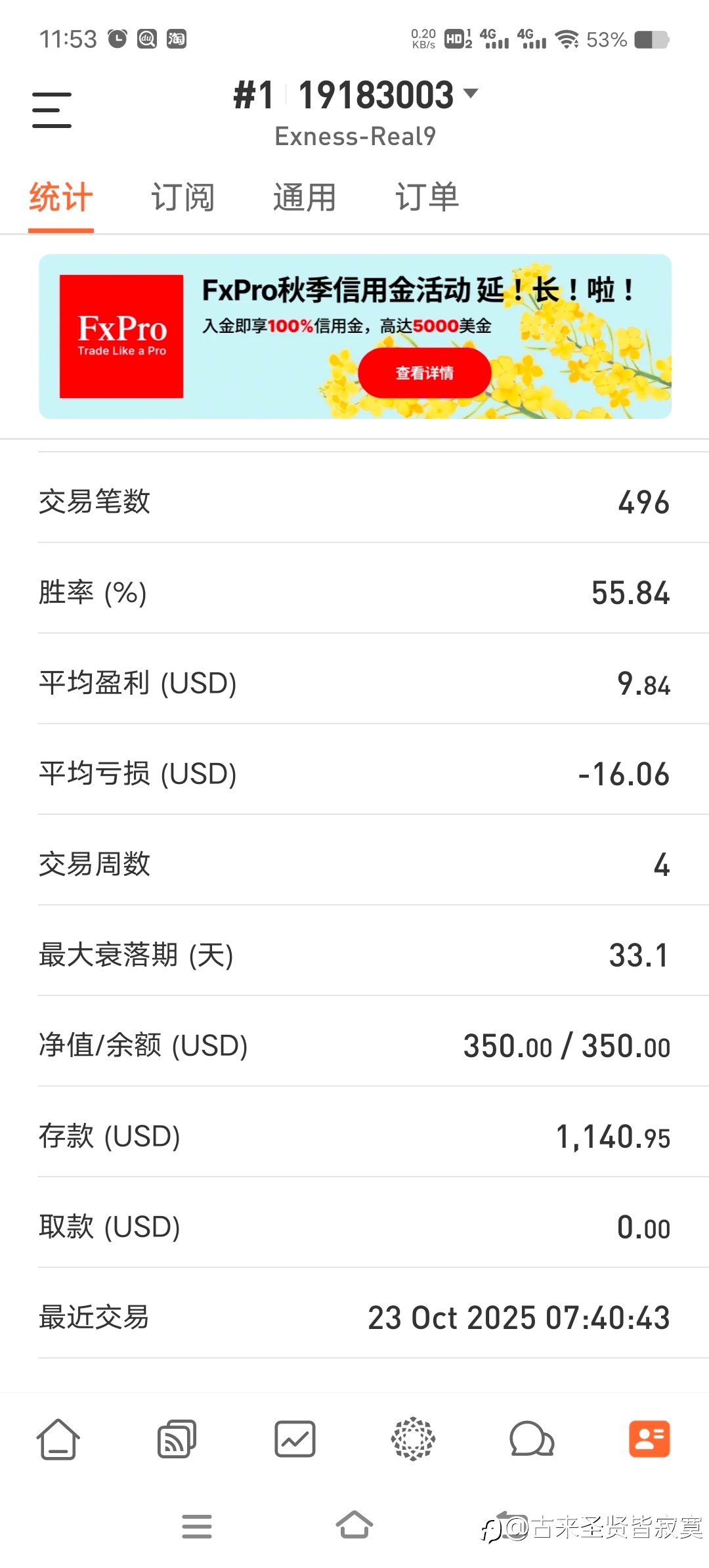Open the chat bubbles messages icon

[532, 1439]
